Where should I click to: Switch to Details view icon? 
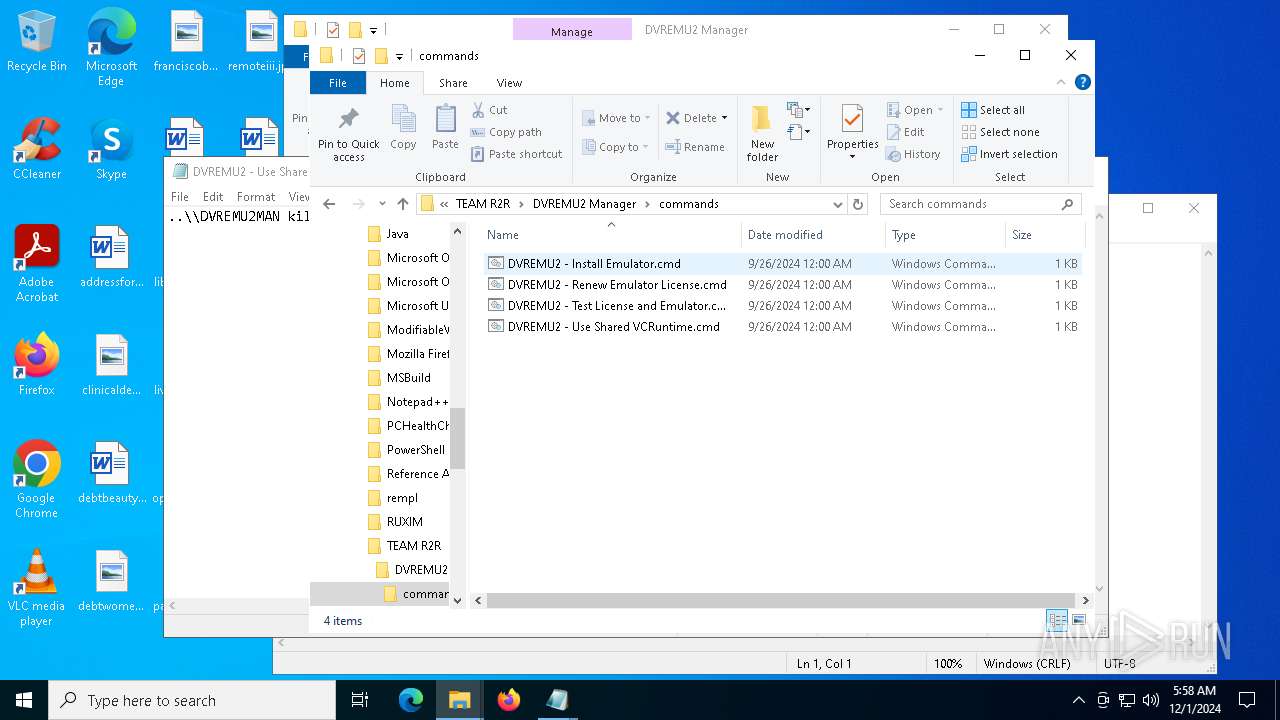(x=1057, y=621)
